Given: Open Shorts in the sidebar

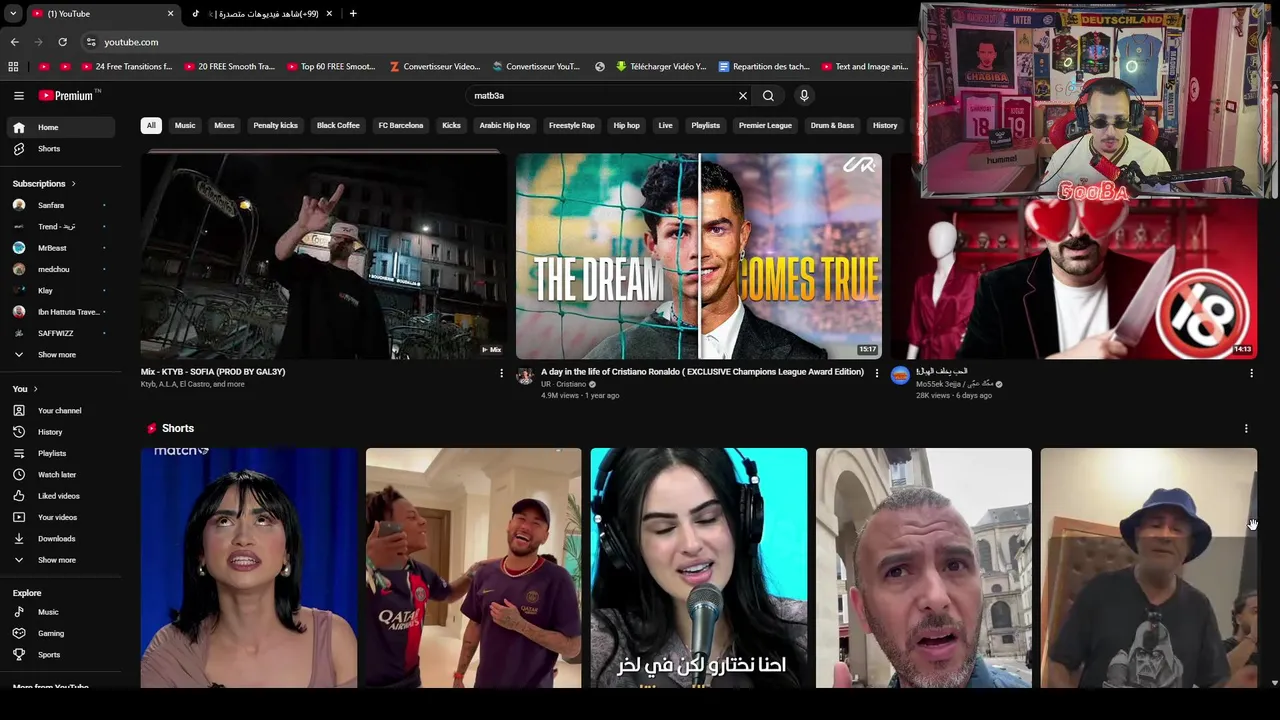Looking at the screenshot, I should coord(60,149).
